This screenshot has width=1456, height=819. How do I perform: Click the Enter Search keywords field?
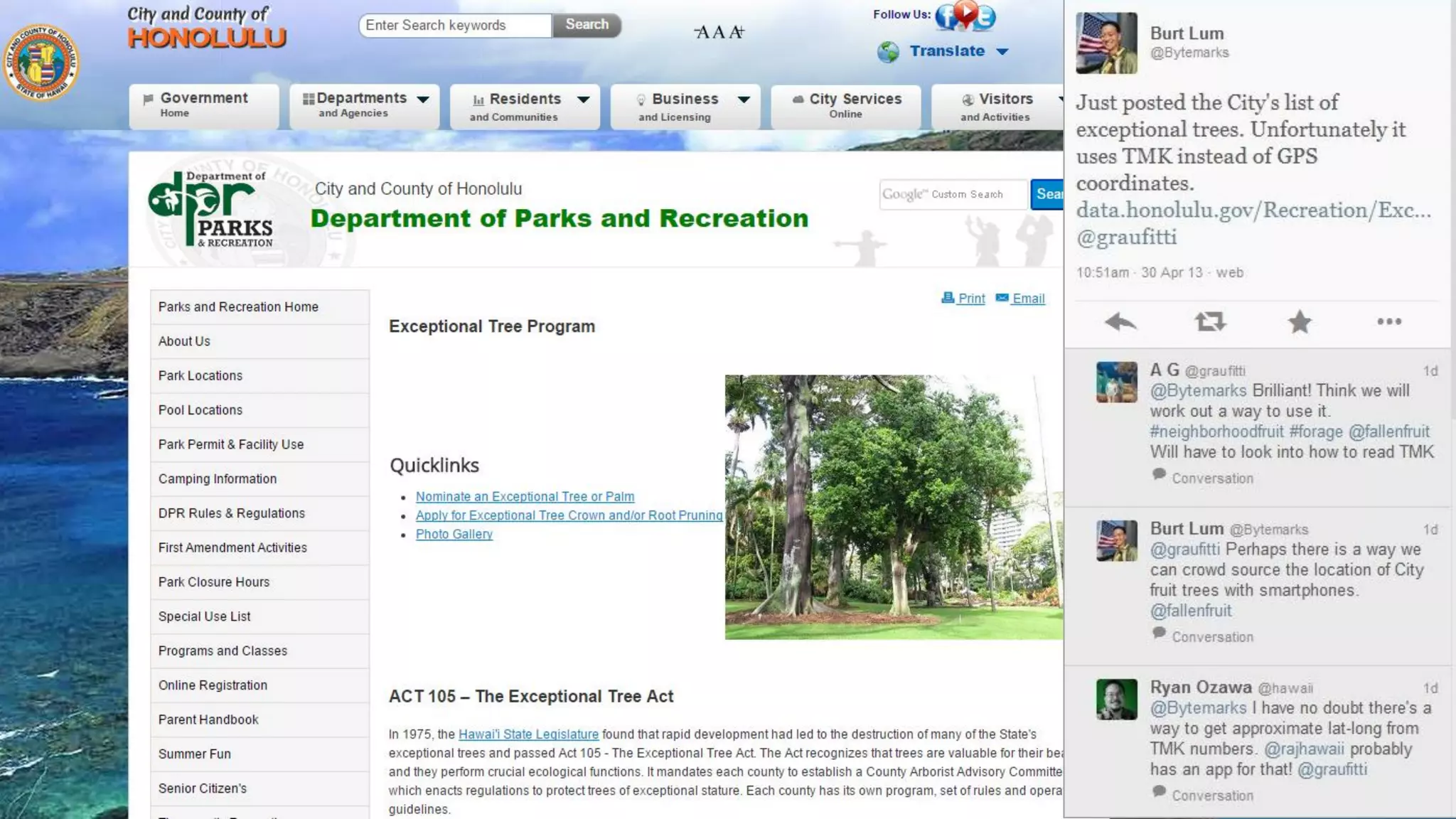click(x=455, y=26)
